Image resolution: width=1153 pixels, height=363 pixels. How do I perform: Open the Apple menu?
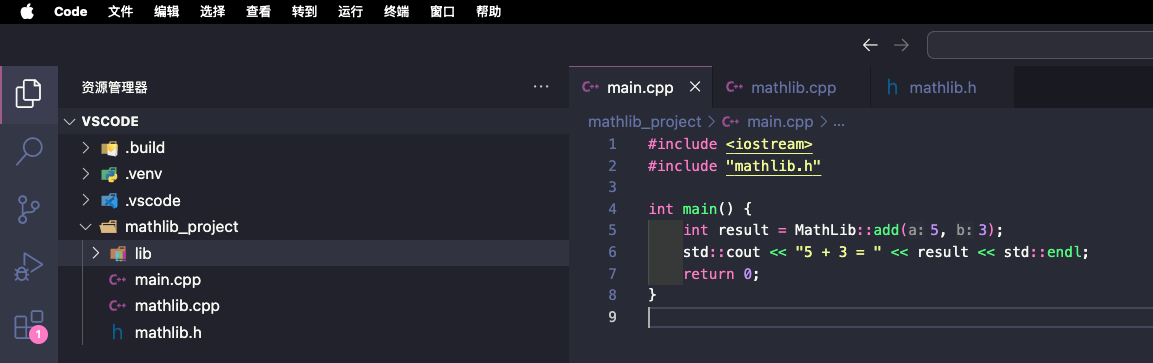[27, 11]
